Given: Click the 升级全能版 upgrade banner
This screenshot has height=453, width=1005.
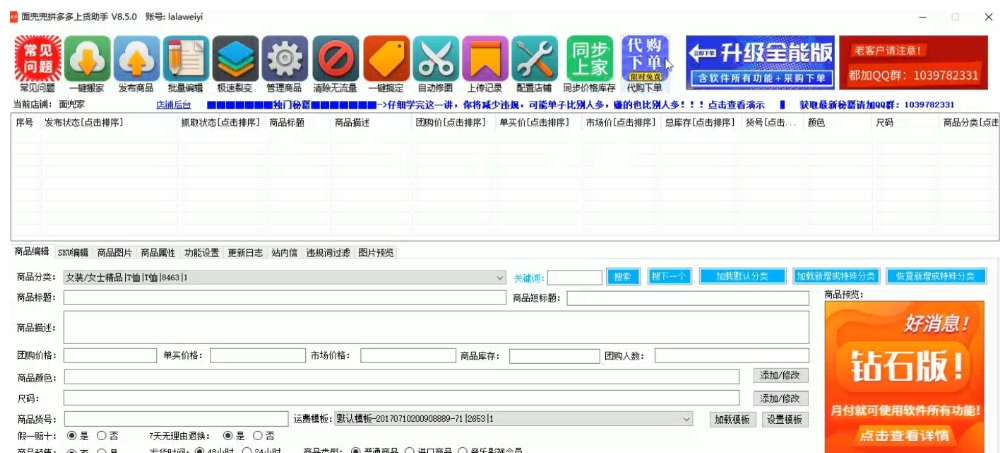Looking at the screenshot, I should click(x=760, y=62).
